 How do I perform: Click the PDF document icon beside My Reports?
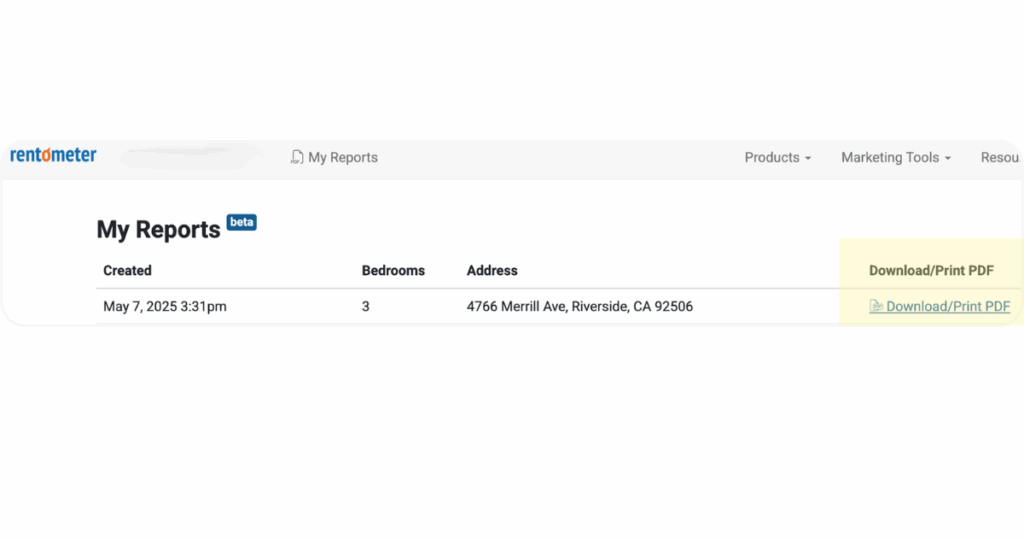coord(297,157)
